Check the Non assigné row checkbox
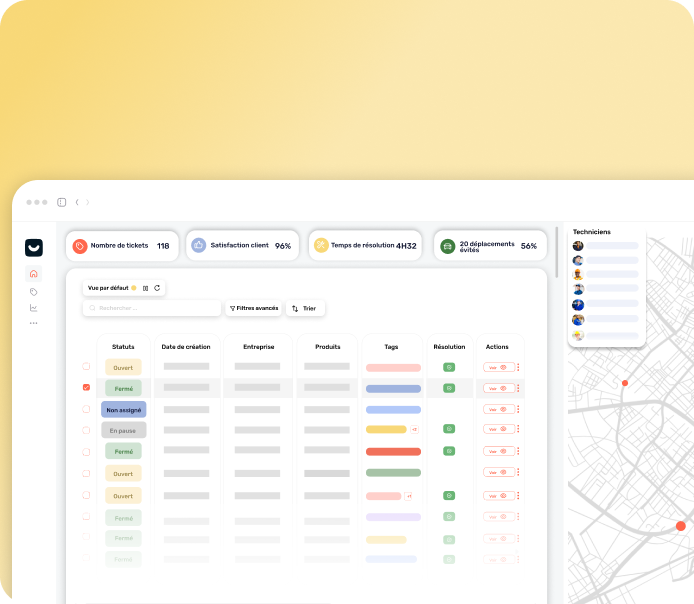This screenshot has height=604, width=694. [x=86, y=409]
